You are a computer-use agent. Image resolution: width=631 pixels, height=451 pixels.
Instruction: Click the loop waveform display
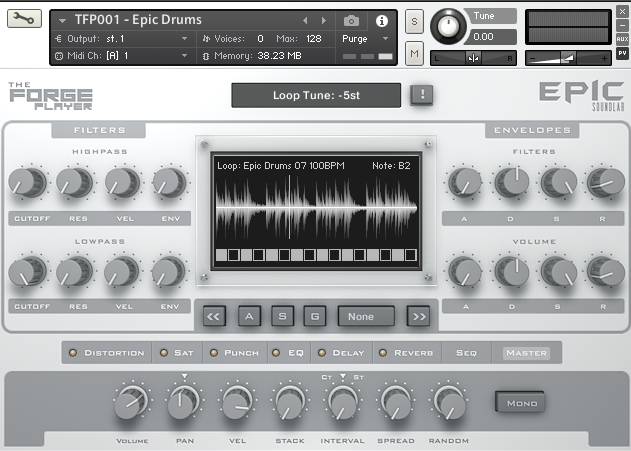[x=316, y=208]
